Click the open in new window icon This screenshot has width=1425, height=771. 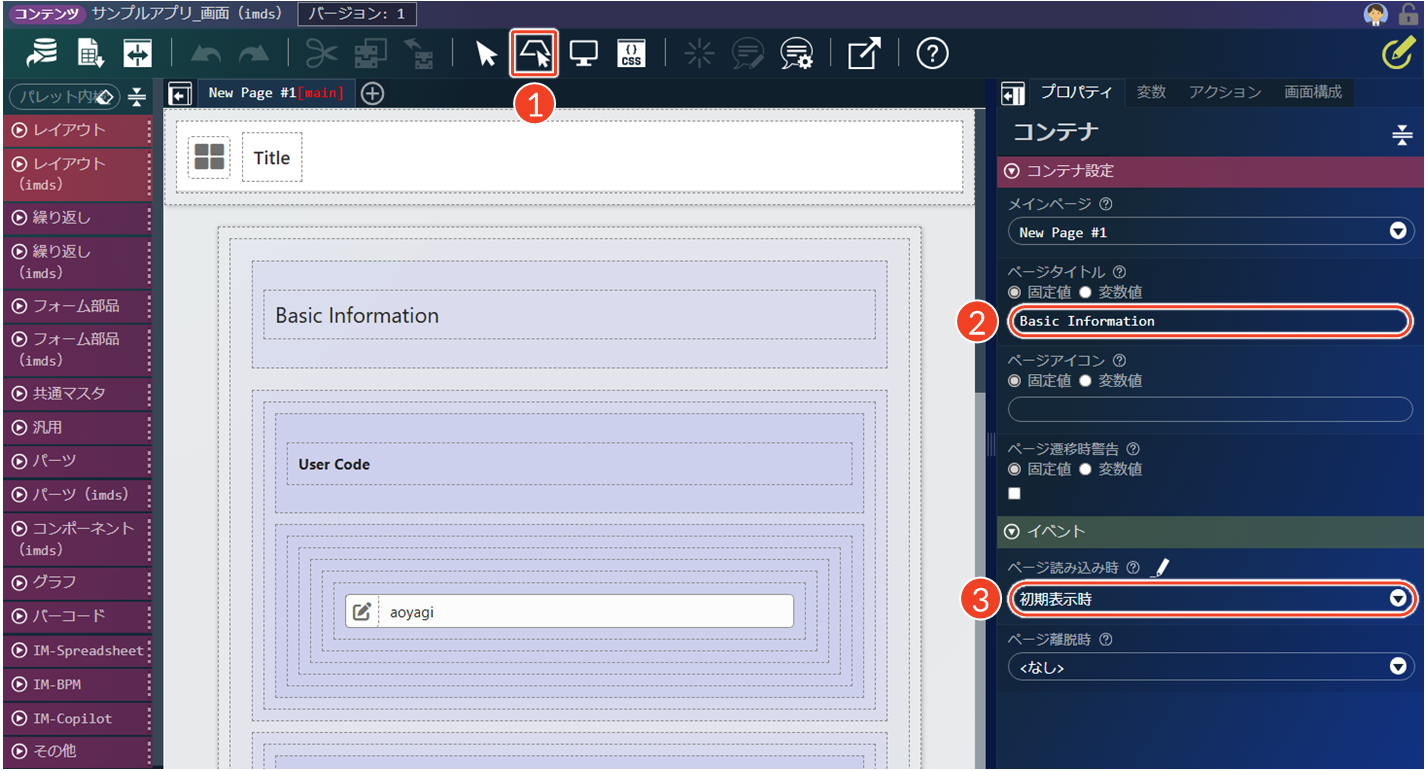pos(863,54)
